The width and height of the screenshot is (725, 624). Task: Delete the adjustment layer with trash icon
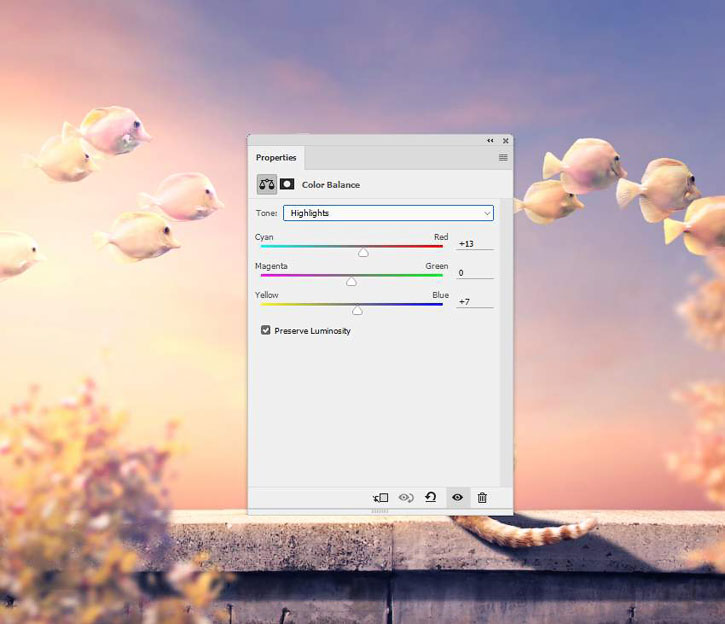482,498
